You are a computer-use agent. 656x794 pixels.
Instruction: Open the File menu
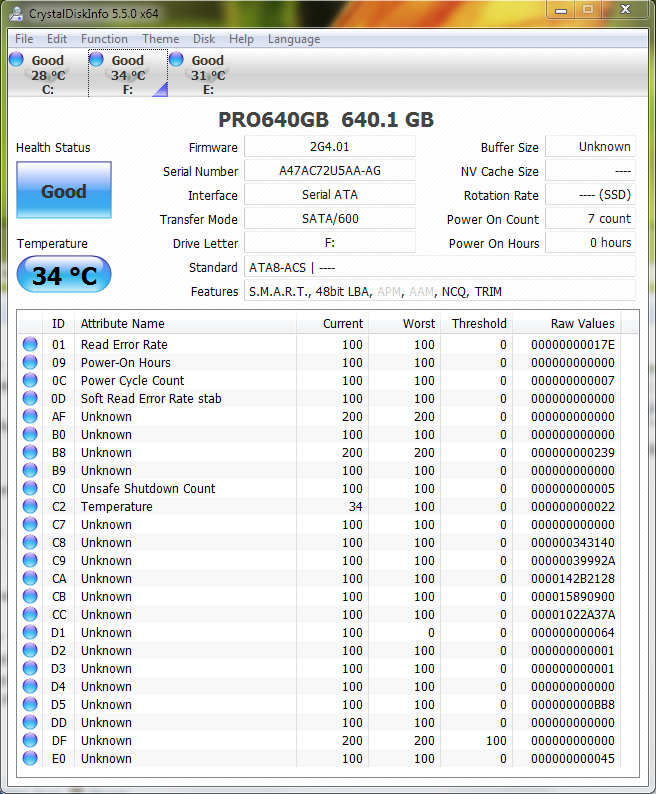click(x=24, y=39)
